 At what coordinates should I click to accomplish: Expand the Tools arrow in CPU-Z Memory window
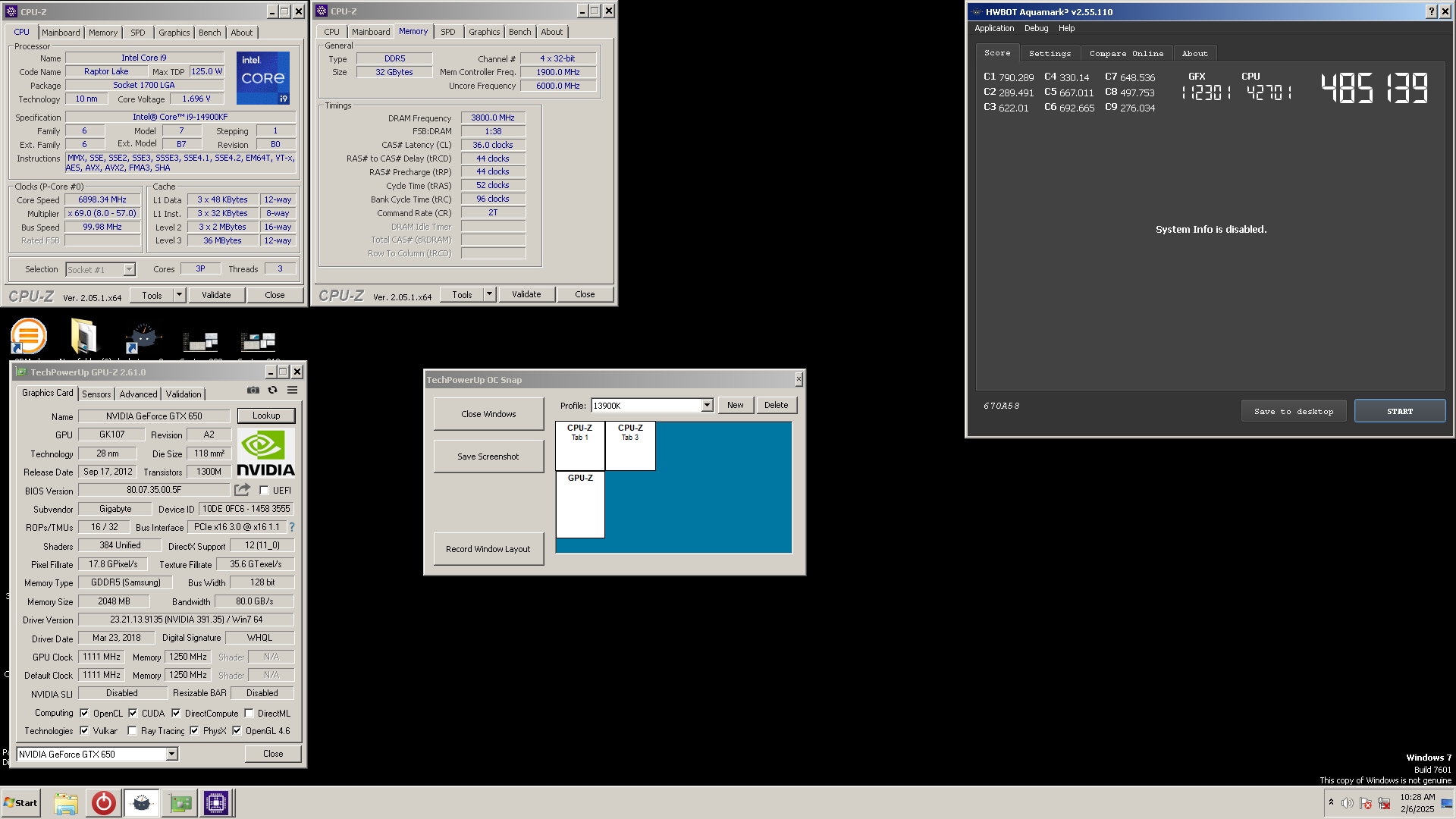point(490,294)
